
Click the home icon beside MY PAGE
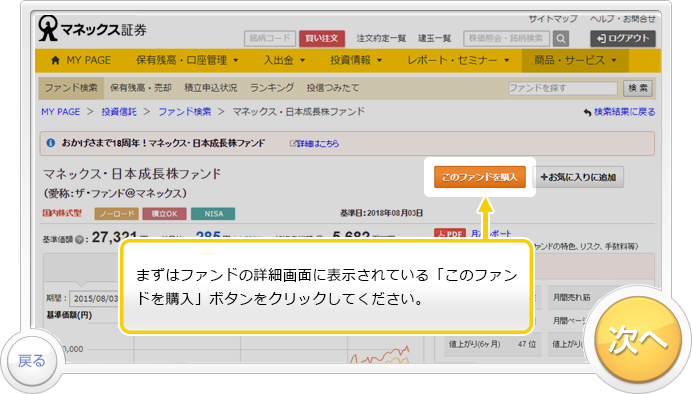tap(55, 60)
